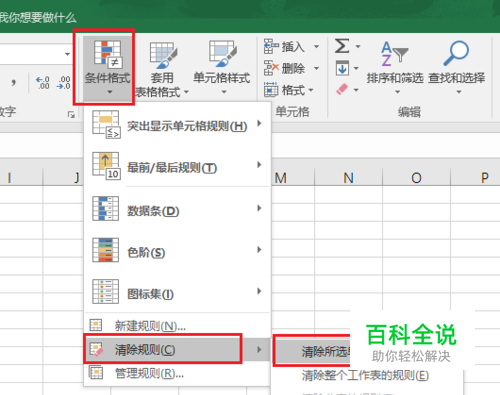This screenshot has width=500, height=395.
Task: Open the number format dialog launcher
Action: [x=71, y=115]
